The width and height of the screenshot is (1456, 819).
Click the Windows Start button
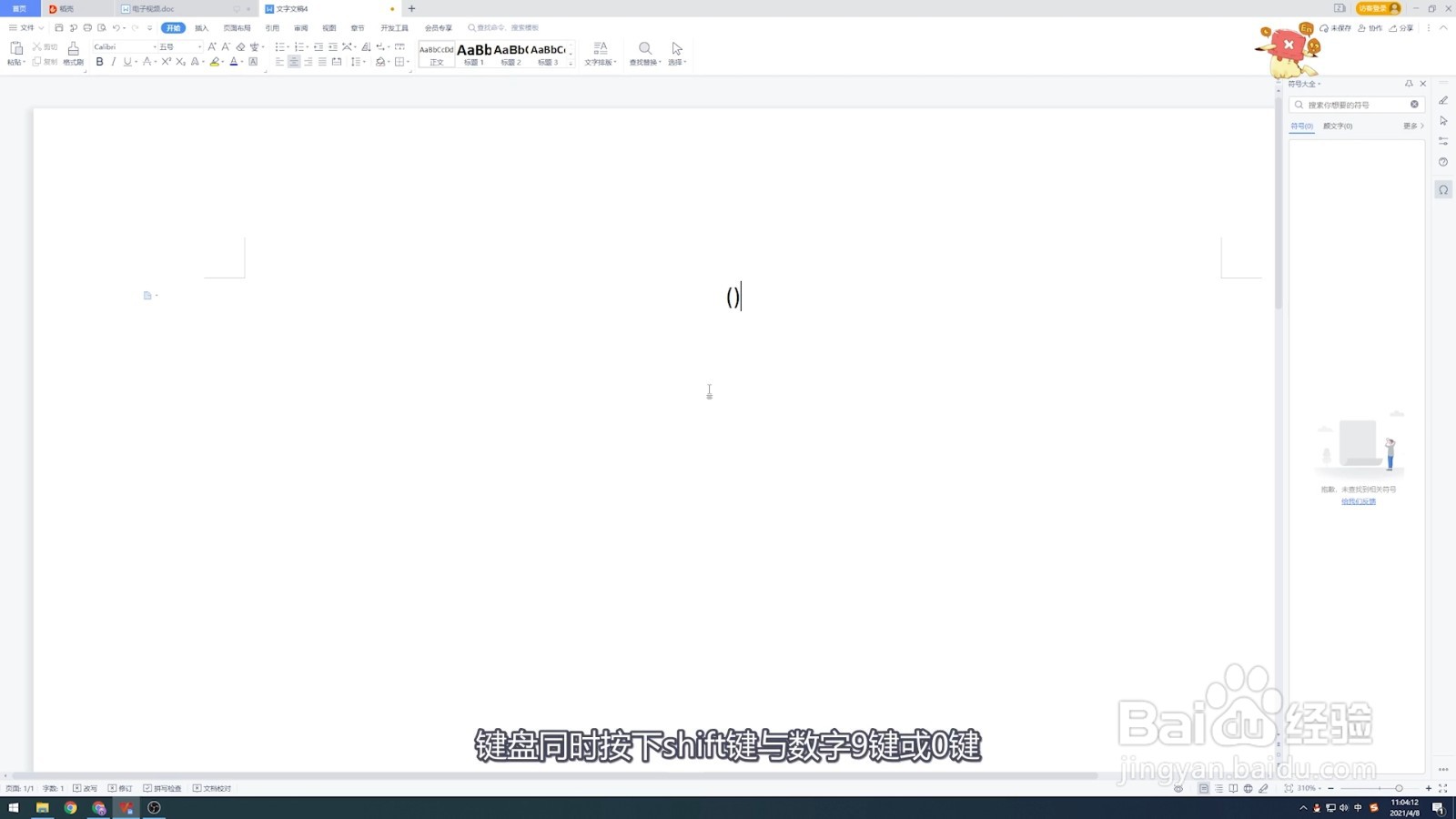coord(14,807)
